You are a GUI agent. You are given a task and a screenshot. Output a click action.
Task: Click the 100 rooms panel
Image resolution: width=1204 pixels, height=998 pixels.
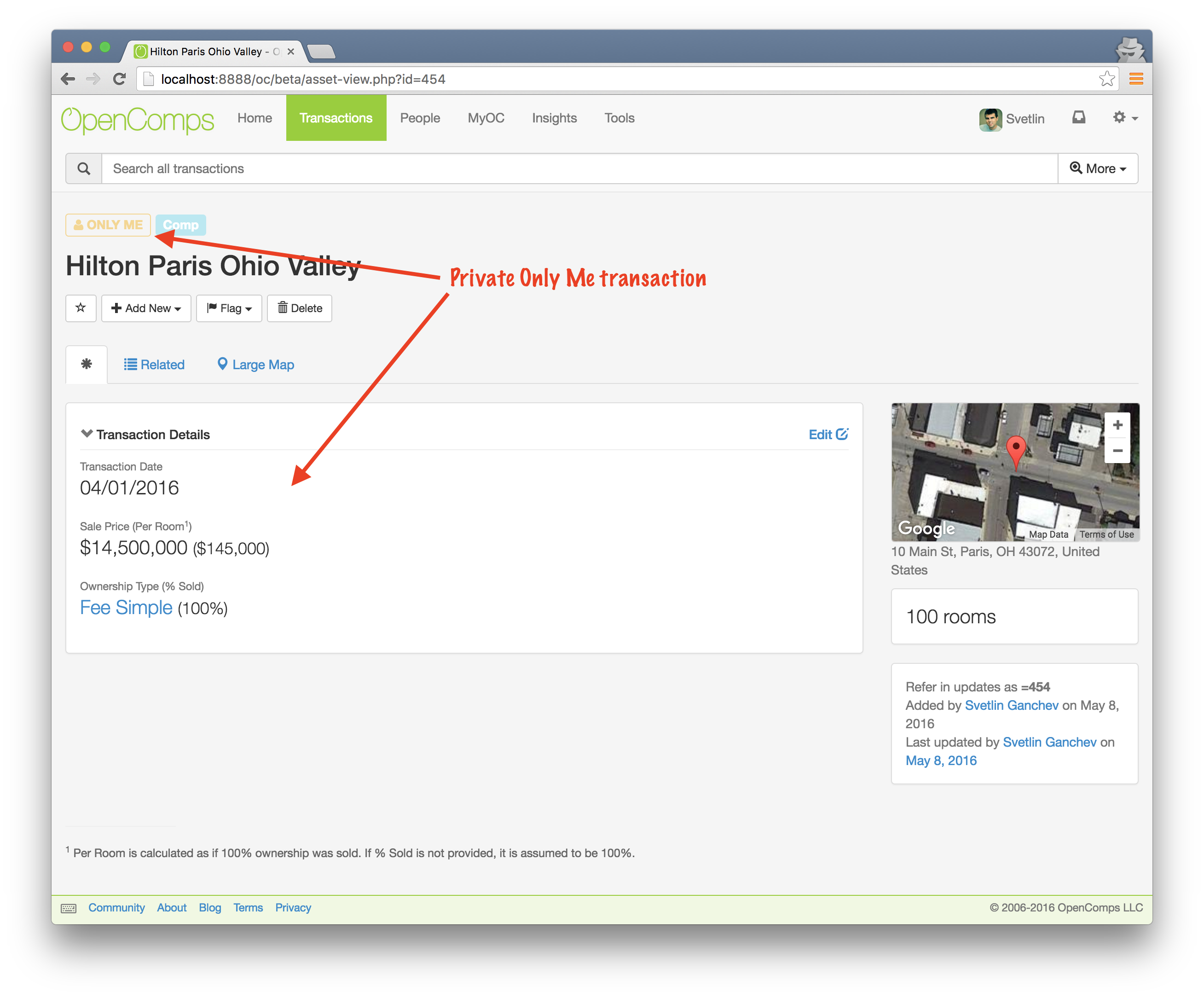point(1014,616)
